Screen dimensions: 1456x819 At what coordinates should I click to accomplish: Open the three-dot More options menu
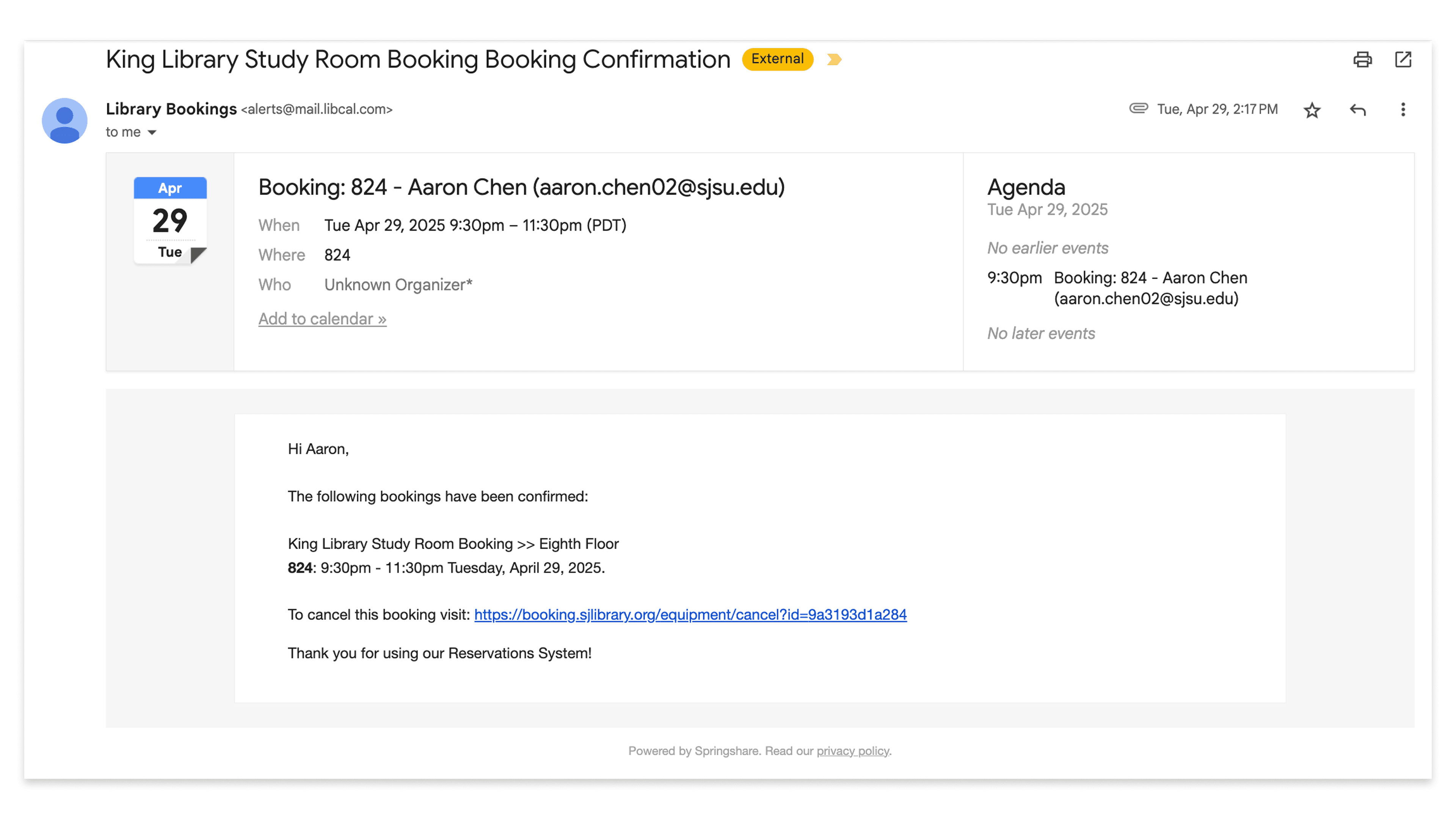[x=1403, y=110]
